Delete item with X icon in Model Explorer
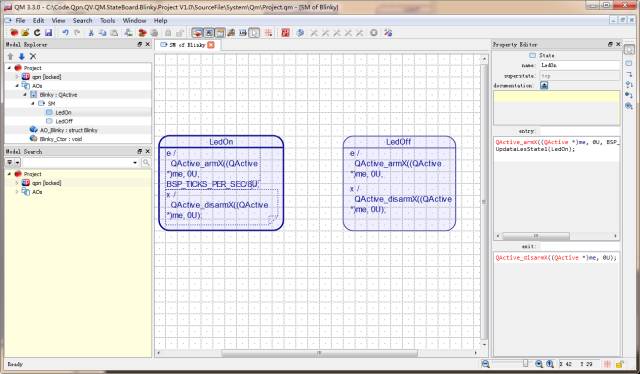Image resolution: width=640 pixels, height=374 pixels. pos(33,56)
